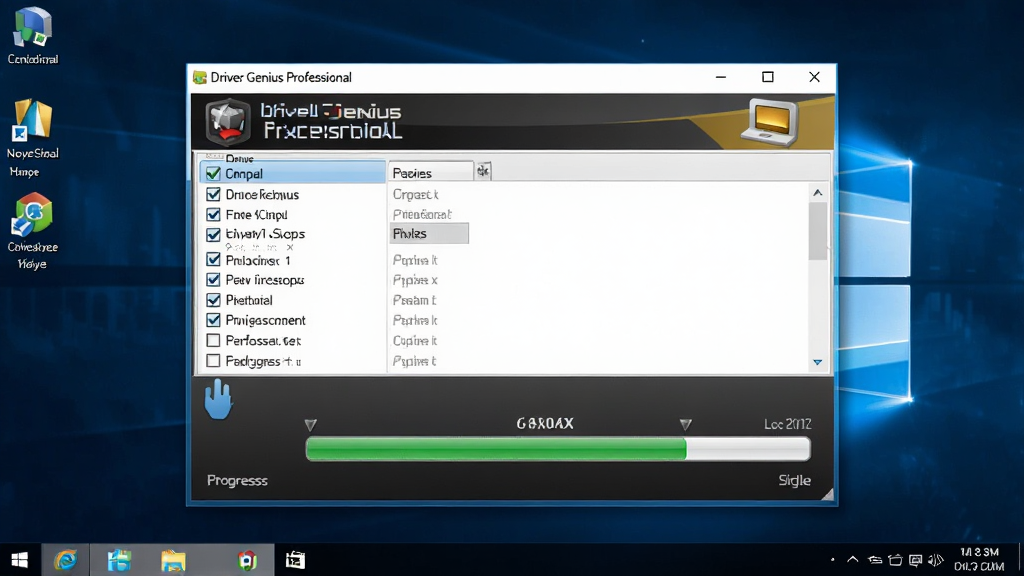
Task: Uncheck the Cnnpal checkbox
Action: click(213, 173)
